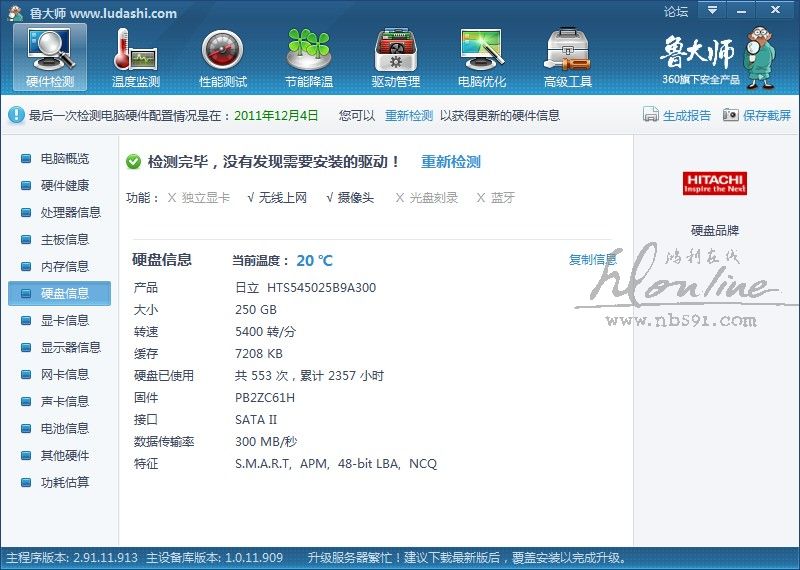
Task: Select 电脑概览 in the sidebar
Action: 64,159
